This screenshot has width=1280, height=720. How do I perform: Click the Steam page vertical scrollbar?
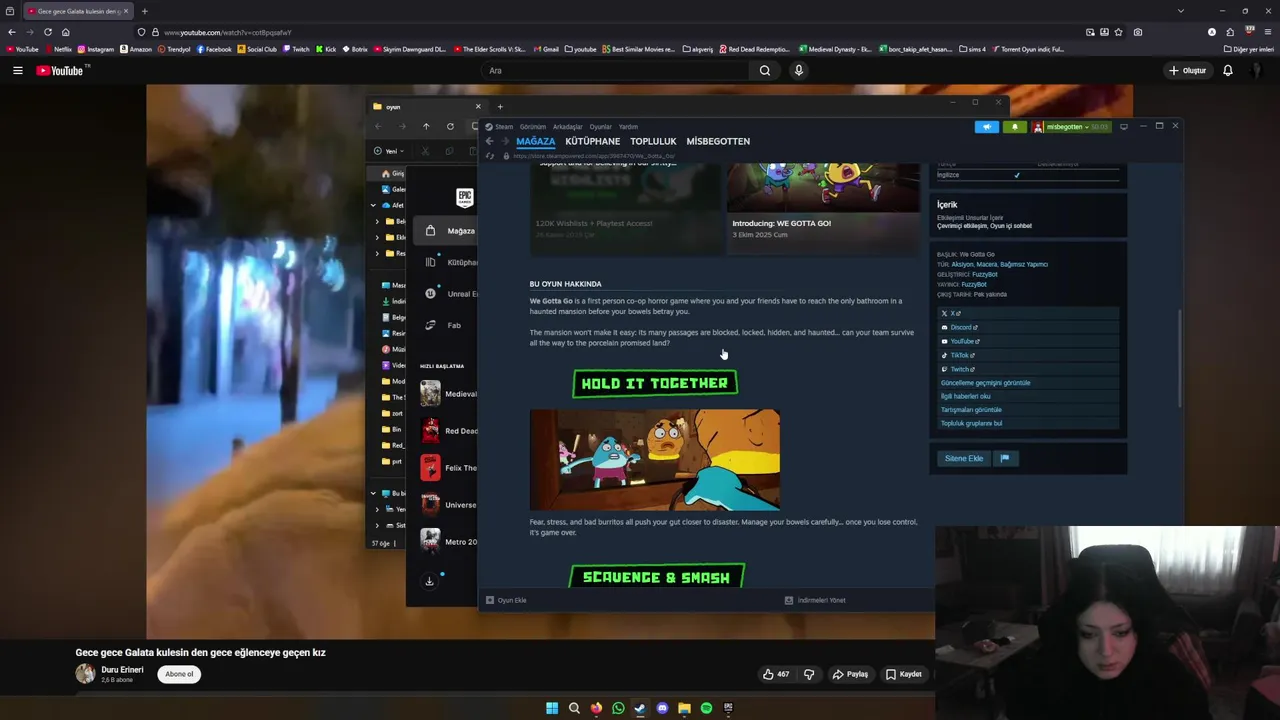click(x=1180, y=358)
